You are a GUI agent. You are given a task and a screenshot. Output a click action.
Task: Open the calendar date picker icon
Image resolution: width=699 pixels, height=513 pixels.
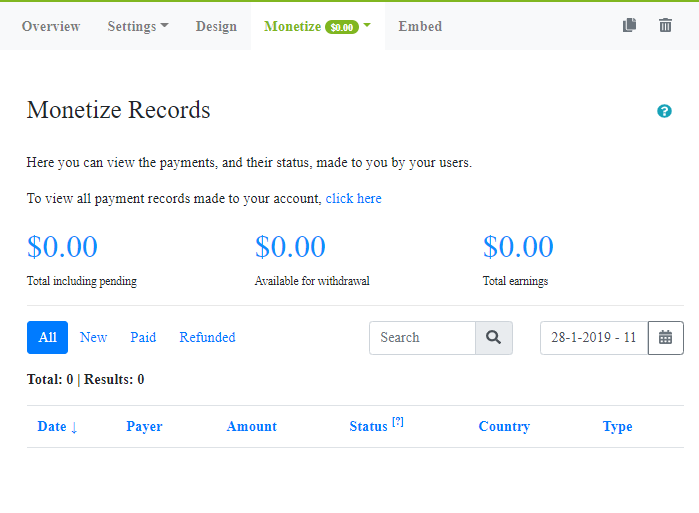click(x=665, y=338)
